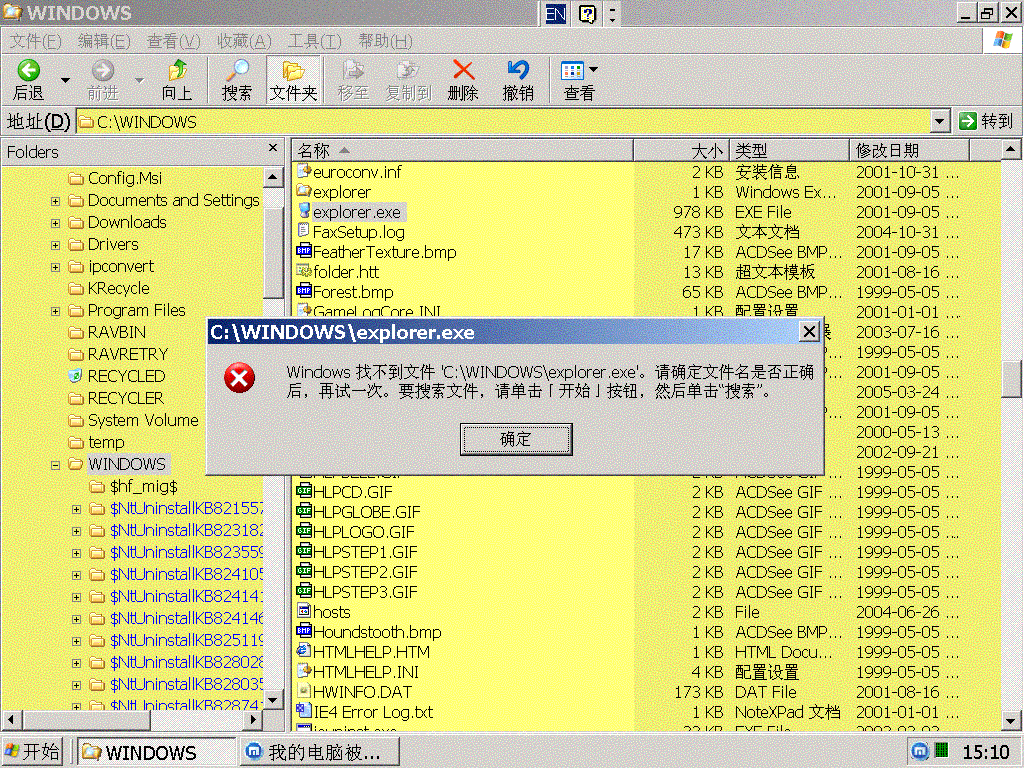Viewport: 1024px width, 768px height.
Task: Select the folder.htt file icon
Action: [304, 271]
